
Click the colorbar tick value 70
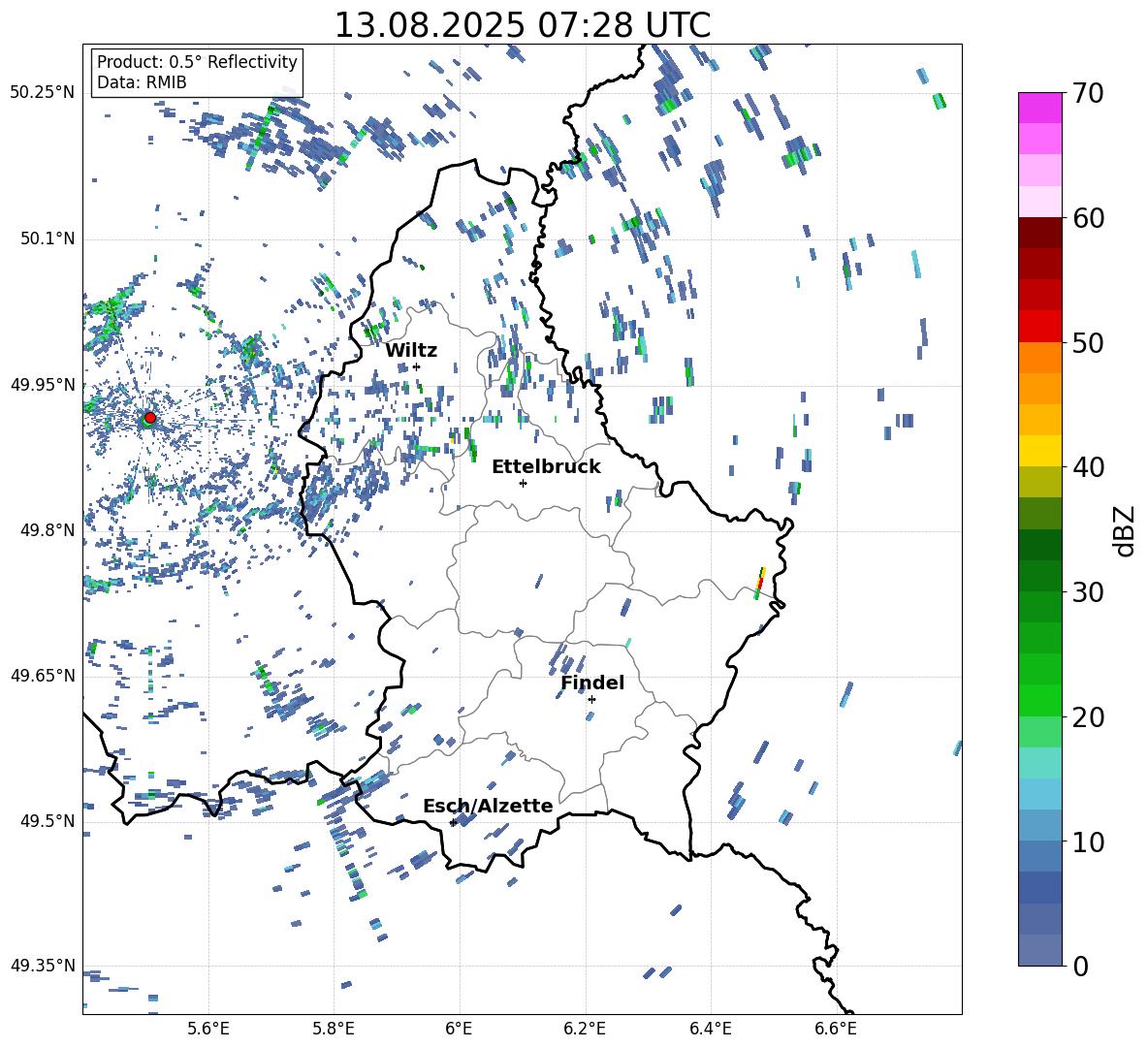[x=1088, y=93]
